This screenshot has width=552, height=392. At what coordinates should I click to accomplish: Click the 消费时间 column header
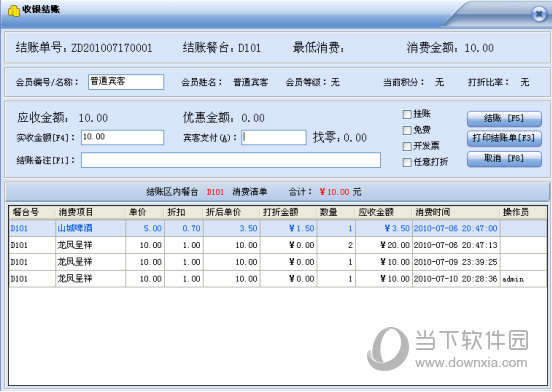coord(456,212)
